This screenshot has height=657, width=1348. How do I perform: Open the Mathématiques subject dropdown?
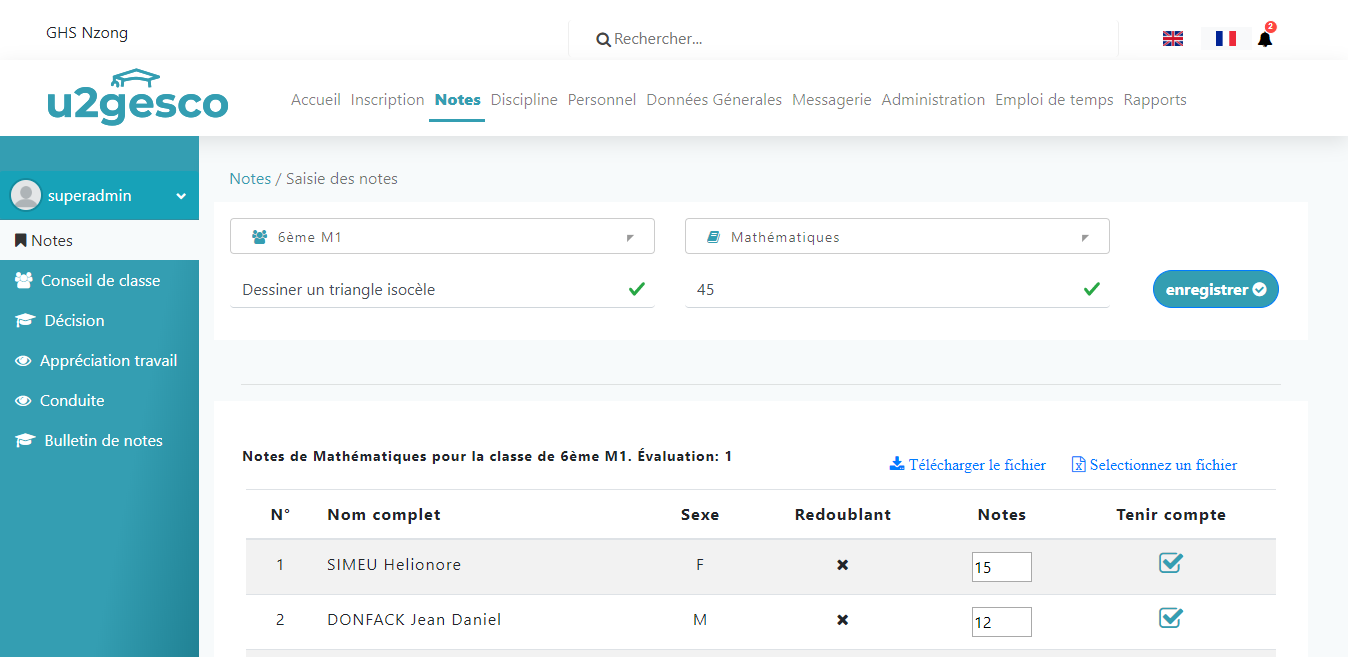point(897,237)
